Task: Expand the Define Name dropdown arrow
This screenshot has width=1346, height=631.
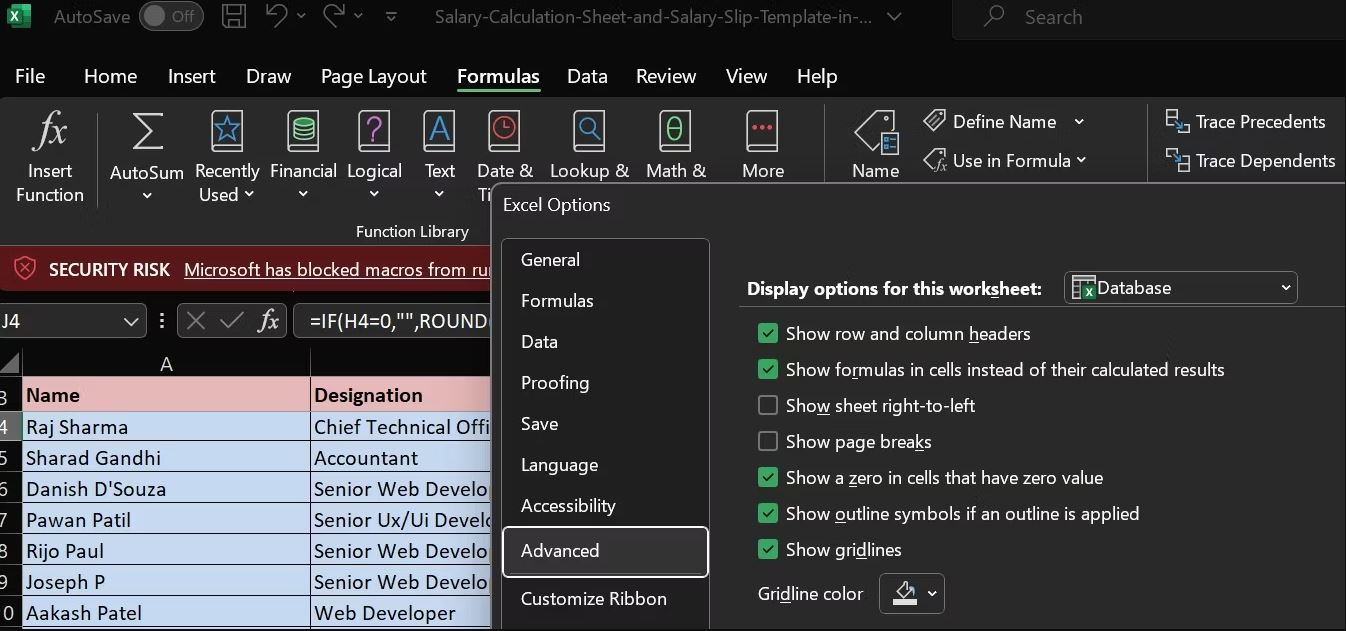Action: pos(1079,122)
